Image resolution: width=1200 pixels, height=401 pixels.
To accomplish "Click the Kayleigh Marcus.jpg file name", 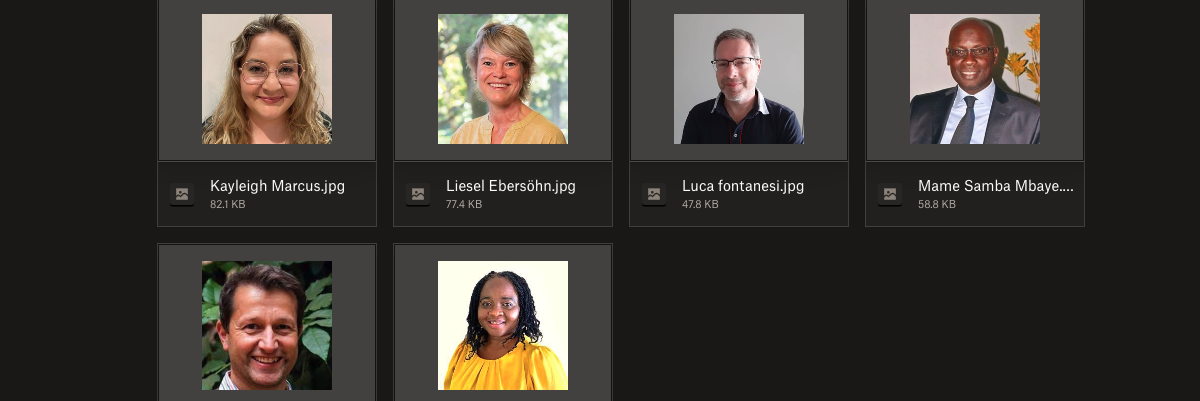I will [x=277, y=186].
